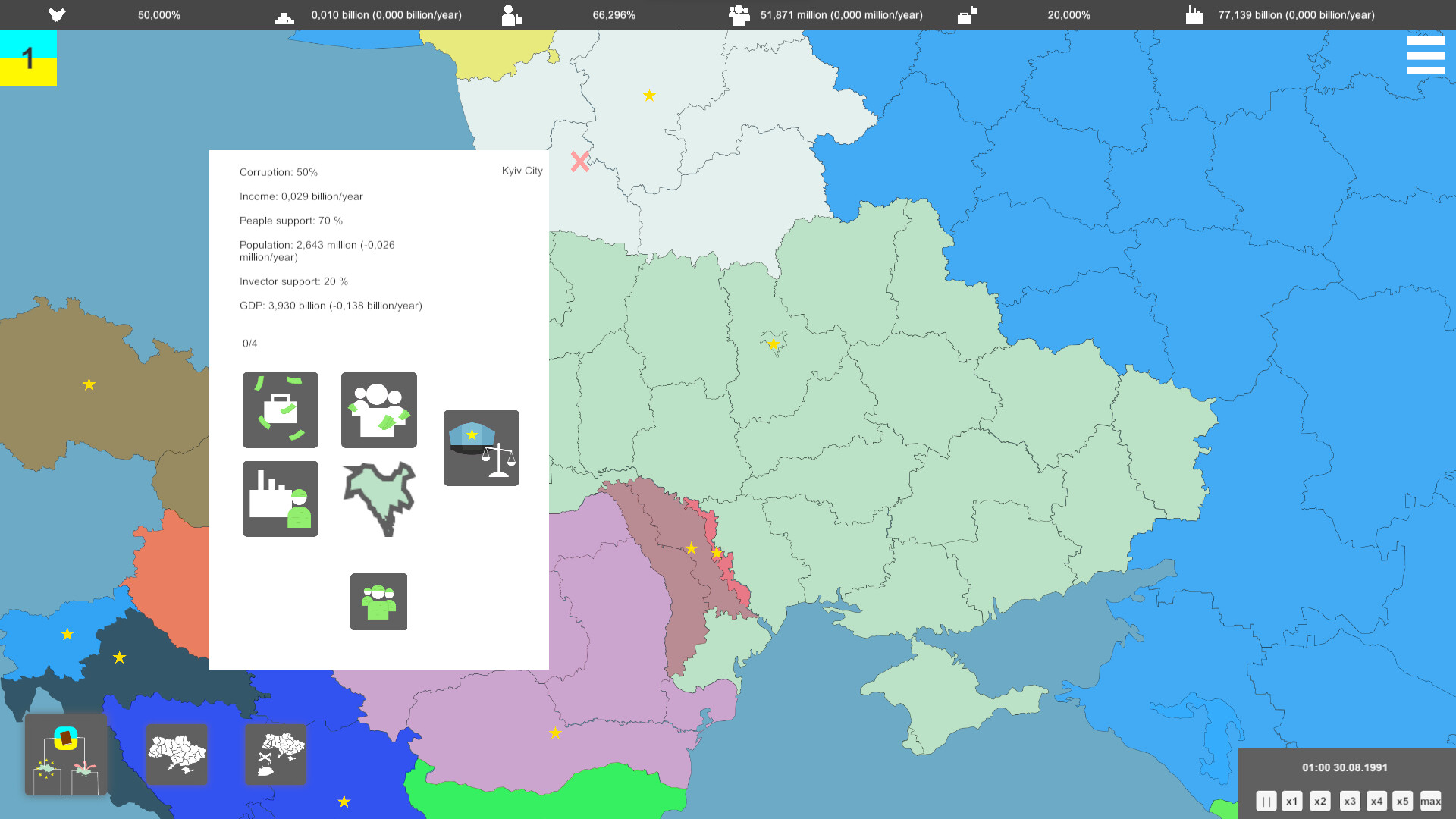Toggle x3 game speed
1456x819 pixels.
point(1350,800)
